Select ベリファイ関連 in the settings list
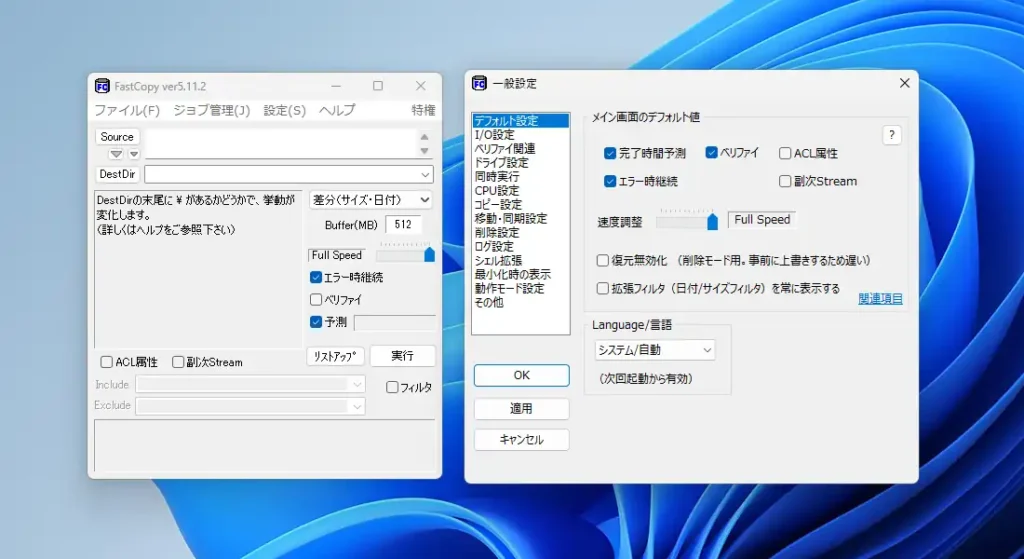 pos(520,149)
